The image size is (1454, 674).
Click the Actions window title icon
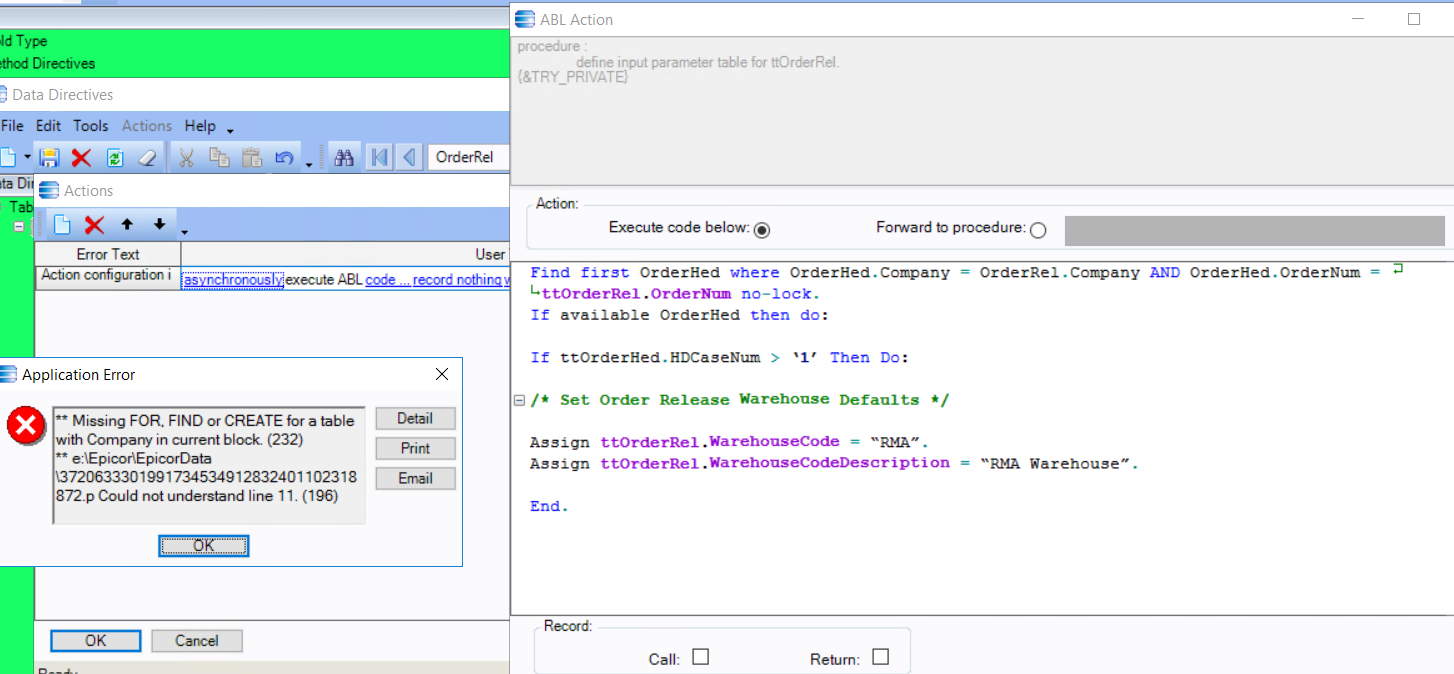(x=49, y=190)
